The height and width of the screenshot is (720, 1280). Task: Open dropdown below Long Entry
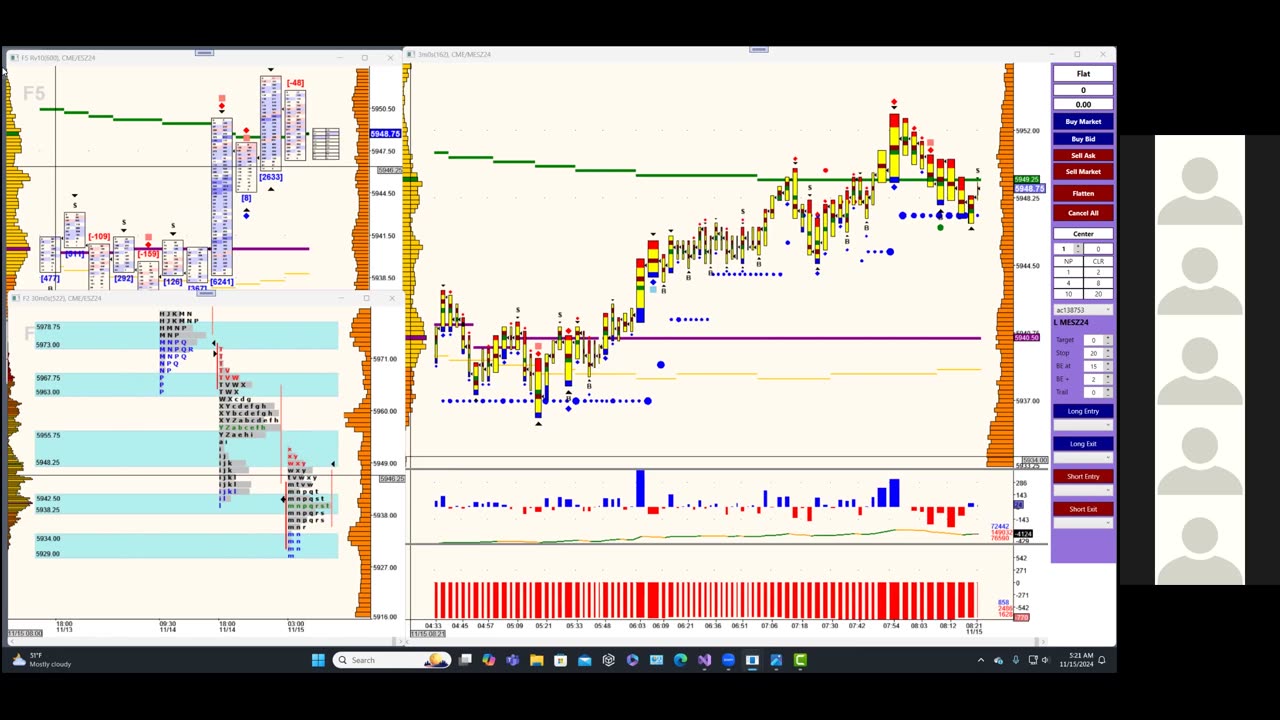(x=1083, y=425)
